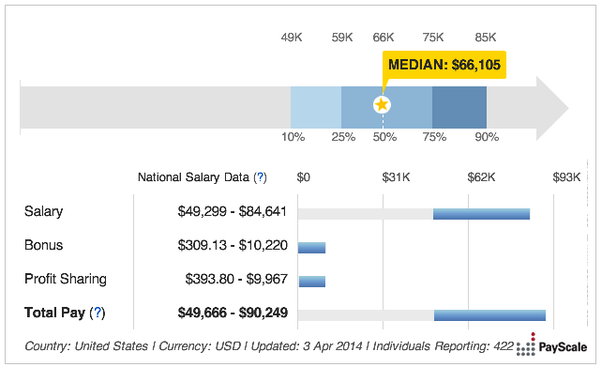Click the yellow MEDIAN: $66,105 callout
The image size is (602, 367).
[x=444, y=64]
